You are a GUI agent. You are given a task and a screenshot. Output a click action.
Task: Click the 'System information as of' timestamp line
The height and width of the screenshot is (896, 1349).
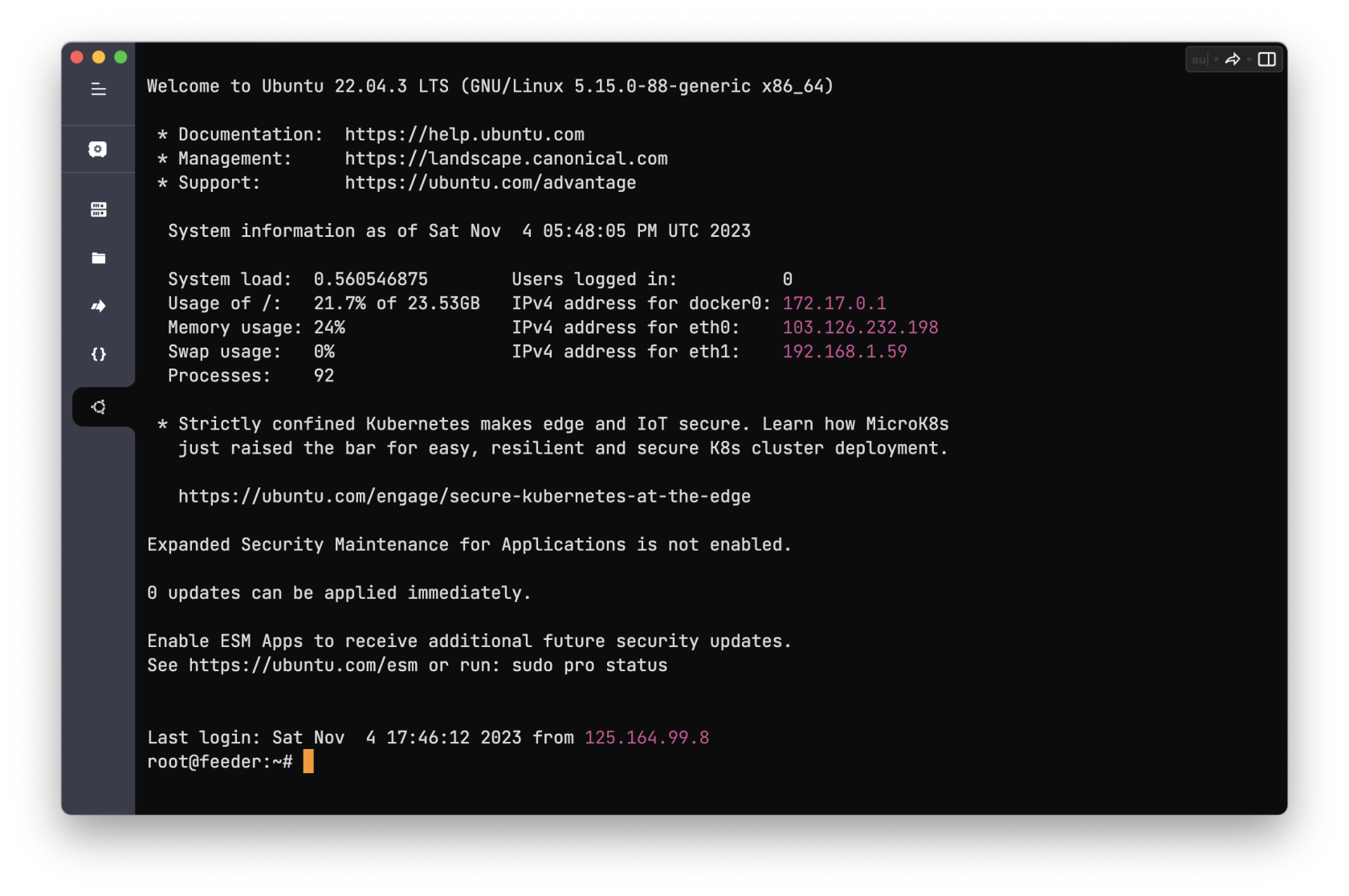(459, 231)
